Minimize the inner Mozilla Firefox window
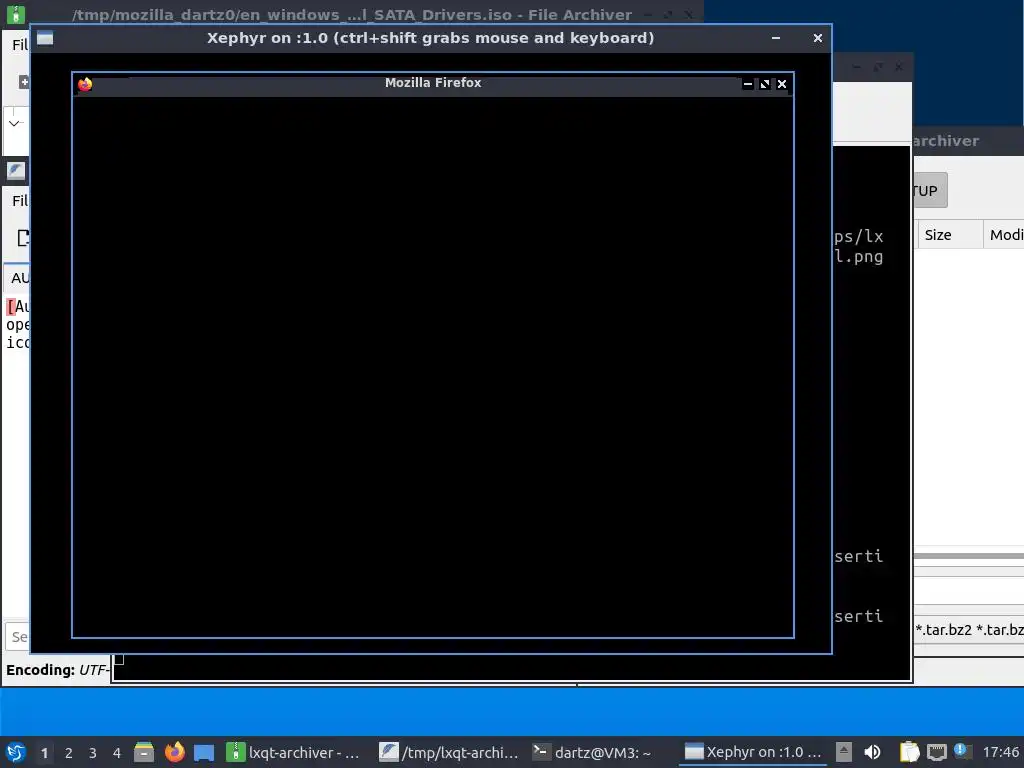The height and width of the screenshot is (768, 1024). click(x=748, y=84)
